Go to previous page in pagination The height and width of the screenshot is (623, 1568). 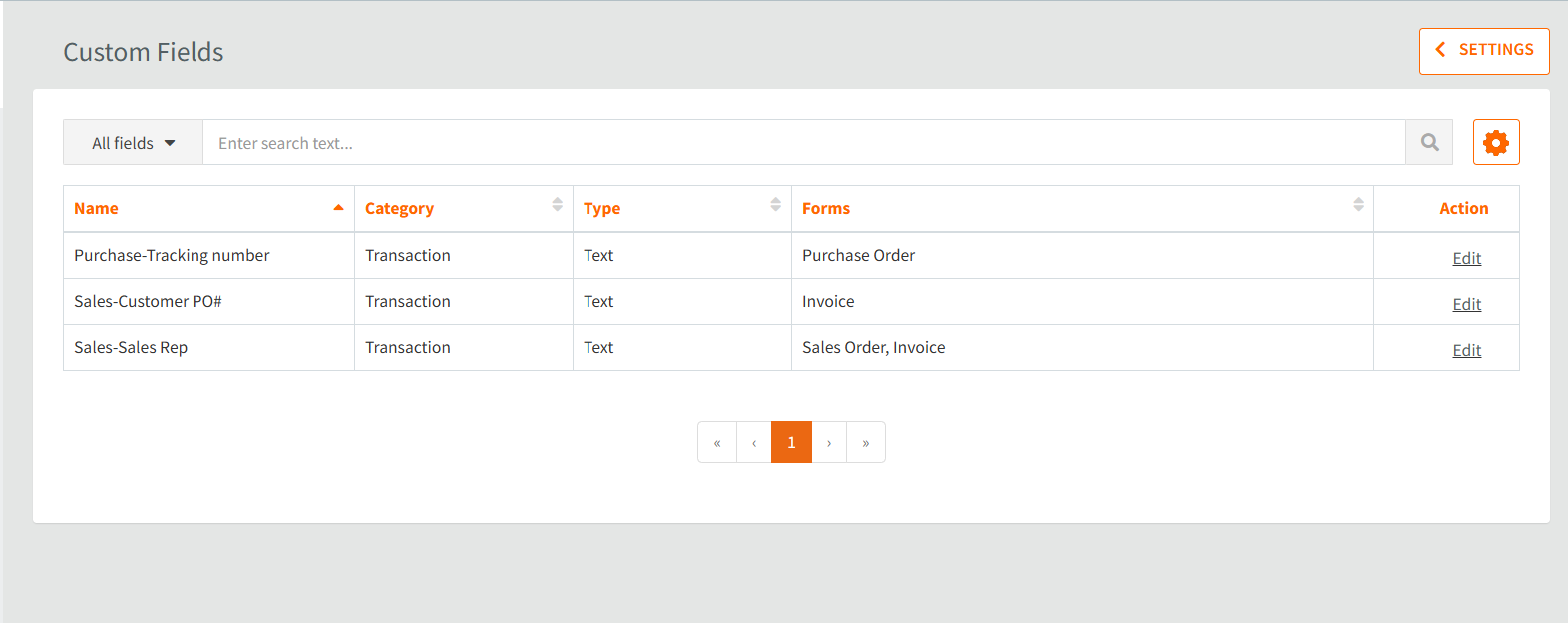(x=754, y=442)
